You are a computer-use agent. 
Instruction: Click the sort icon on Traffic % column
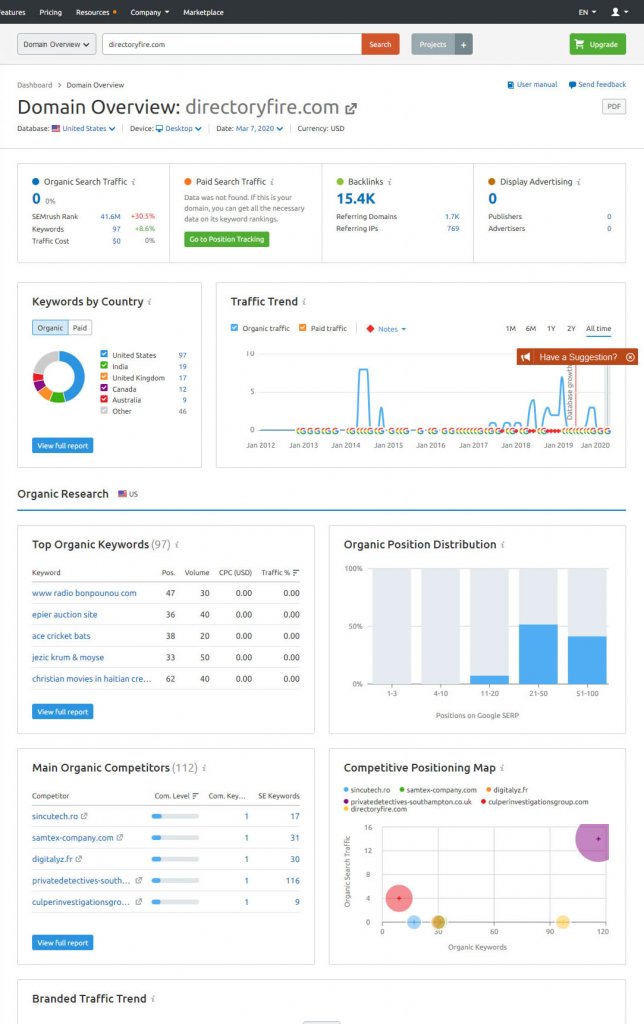(296, 573)
